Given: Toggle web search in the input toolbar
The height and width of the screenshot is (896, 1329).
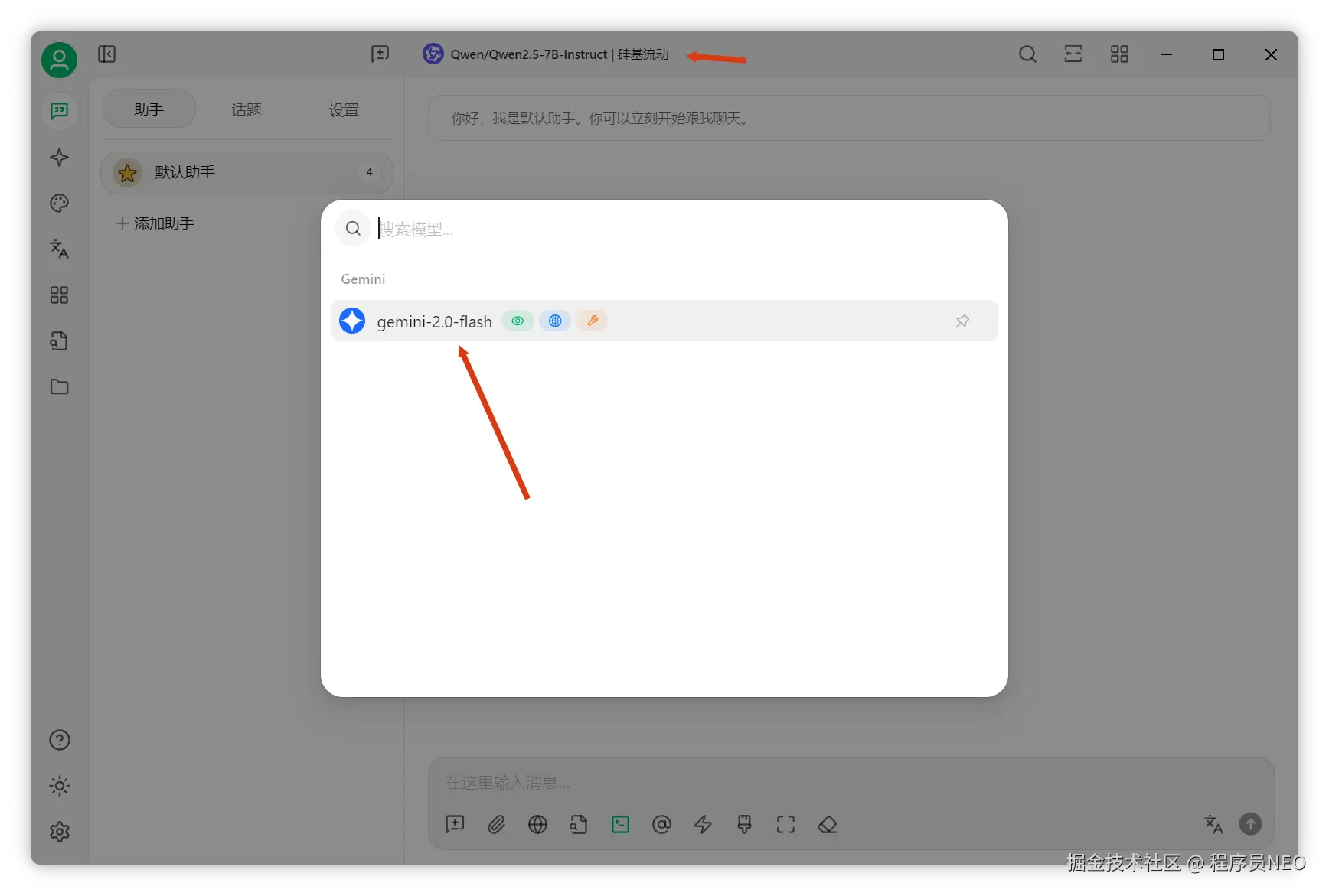Looking at the screenshot, I should click(x=537, y=824).
